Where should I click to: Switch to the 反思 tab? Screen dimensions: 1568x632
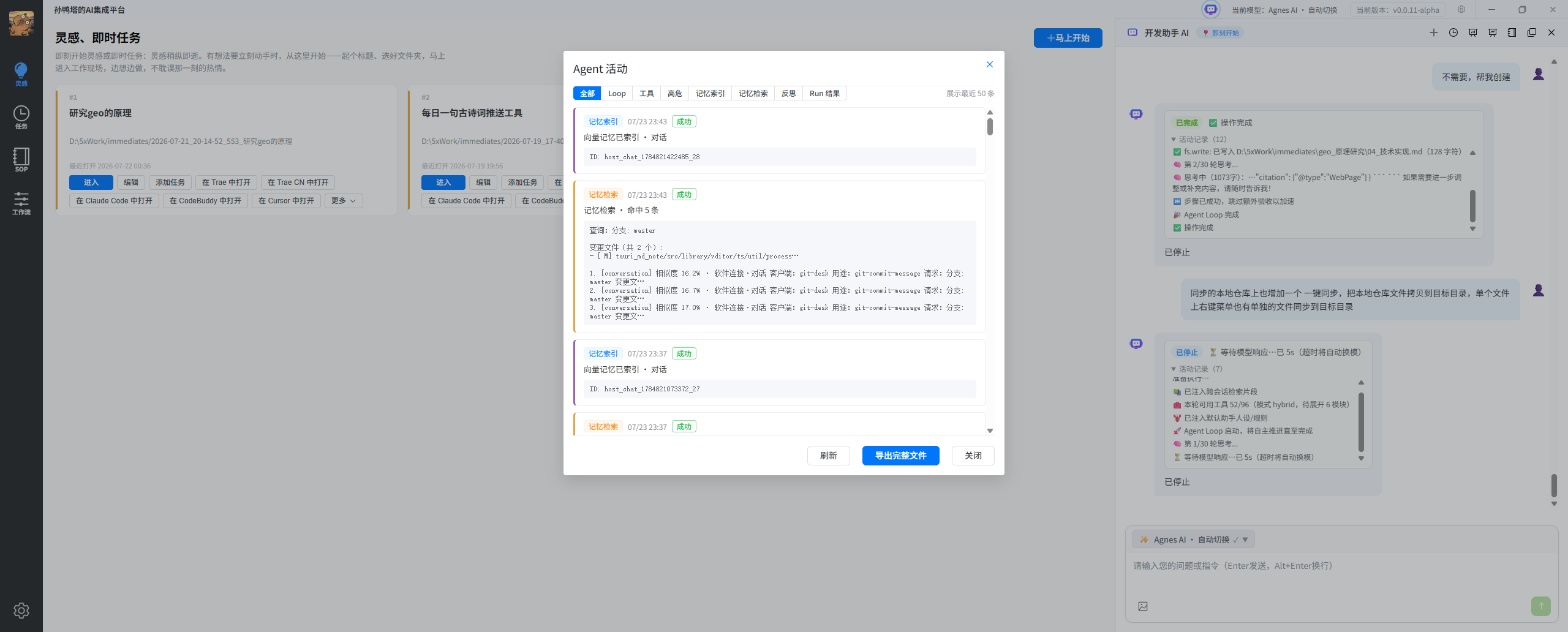(x=789, y=94)
